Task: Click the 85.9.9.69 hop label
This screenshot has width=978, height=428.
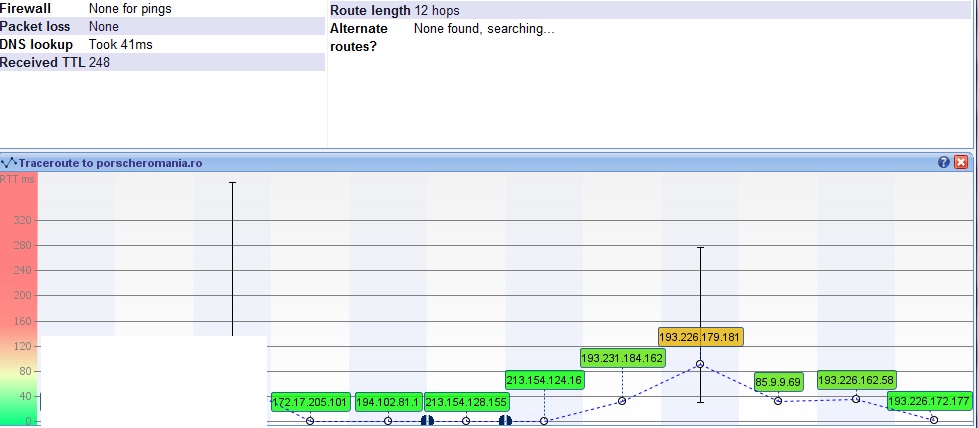Action: coord(778,382)
